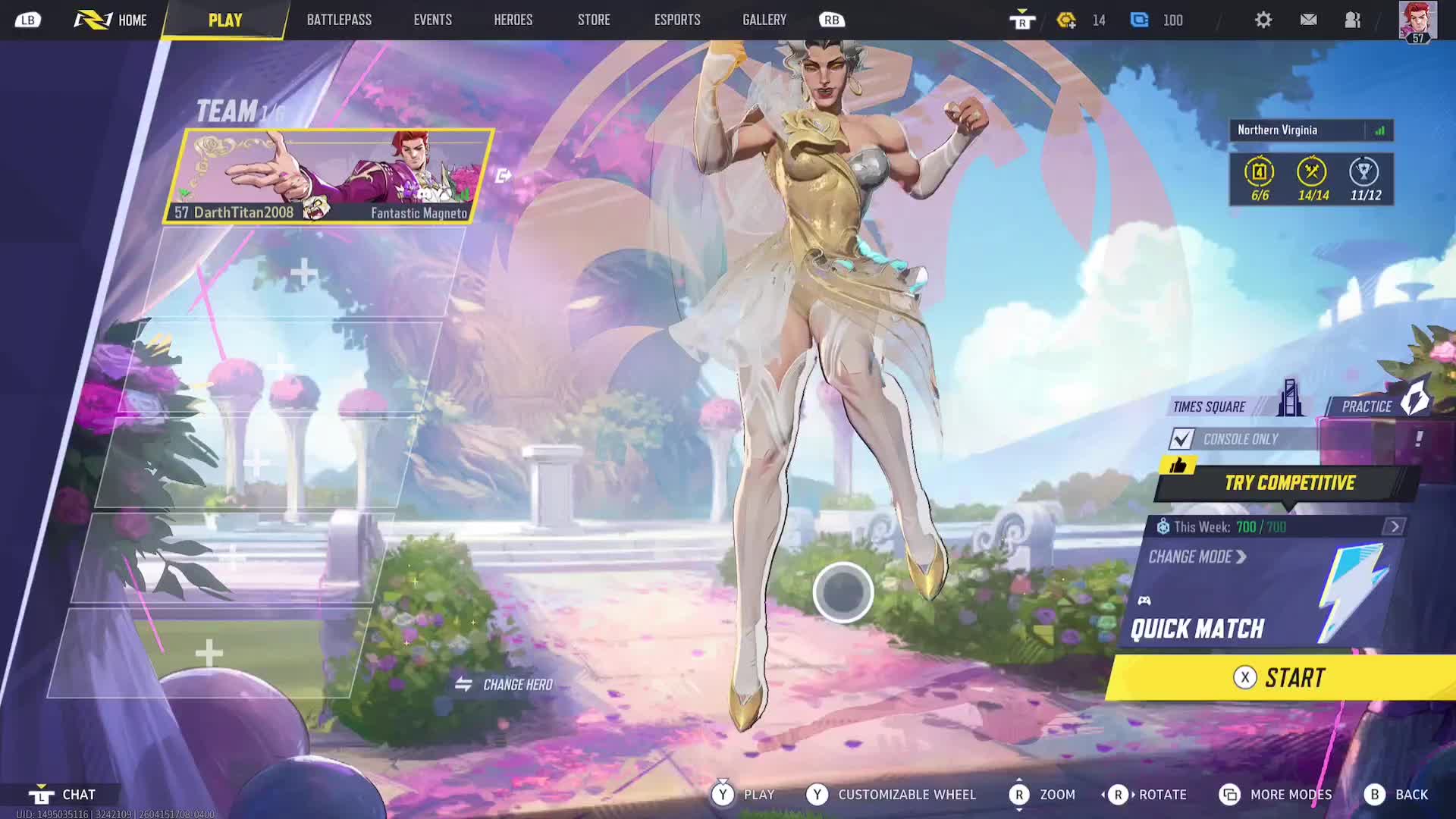Select the Quick Match mode card
The image size is (1456, 819).
point(1260,594)
